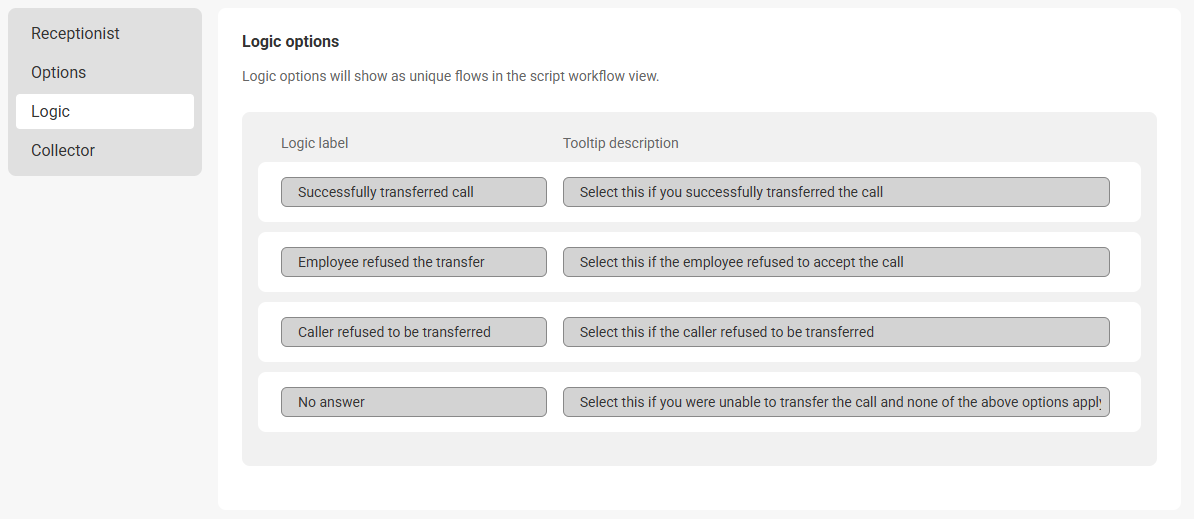
Task: Edit tooltip 'unable to transfer the call' field
Action: pyautogui.click(x=835, y=402)
